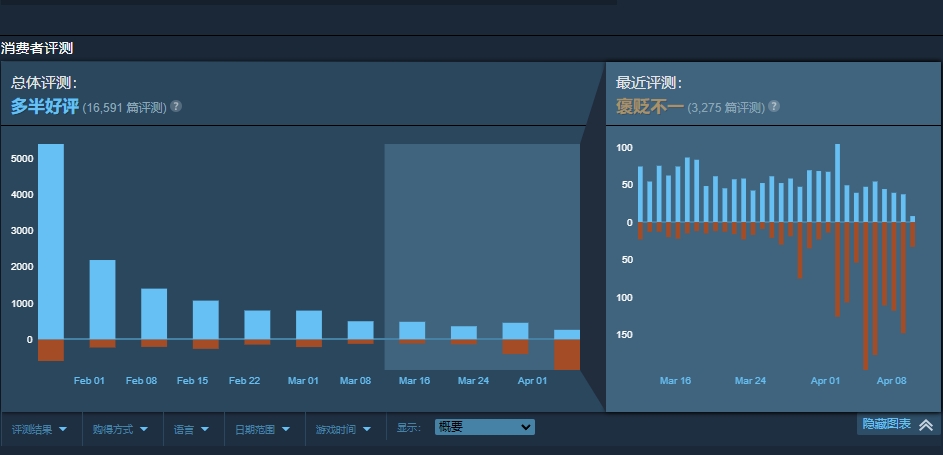Click the longest orange bar in recent chart

pos(865,296)
